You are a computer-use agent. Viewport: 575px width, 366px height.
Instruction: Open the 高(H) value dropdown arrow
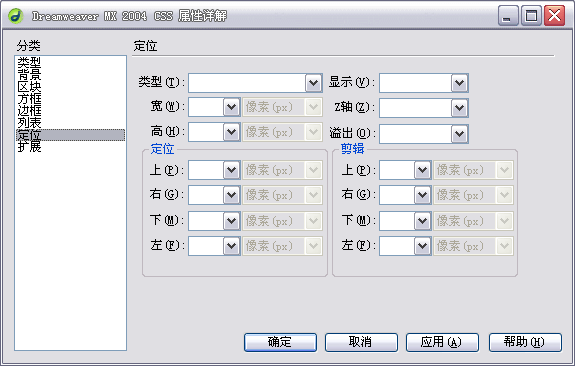(x=231, y=132)
